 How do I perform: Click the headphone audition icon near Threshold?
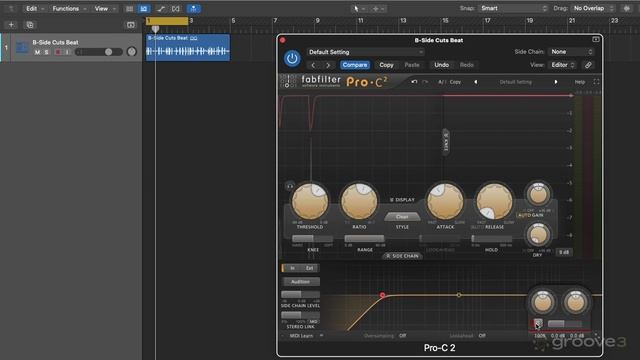(x=289, y=186)
